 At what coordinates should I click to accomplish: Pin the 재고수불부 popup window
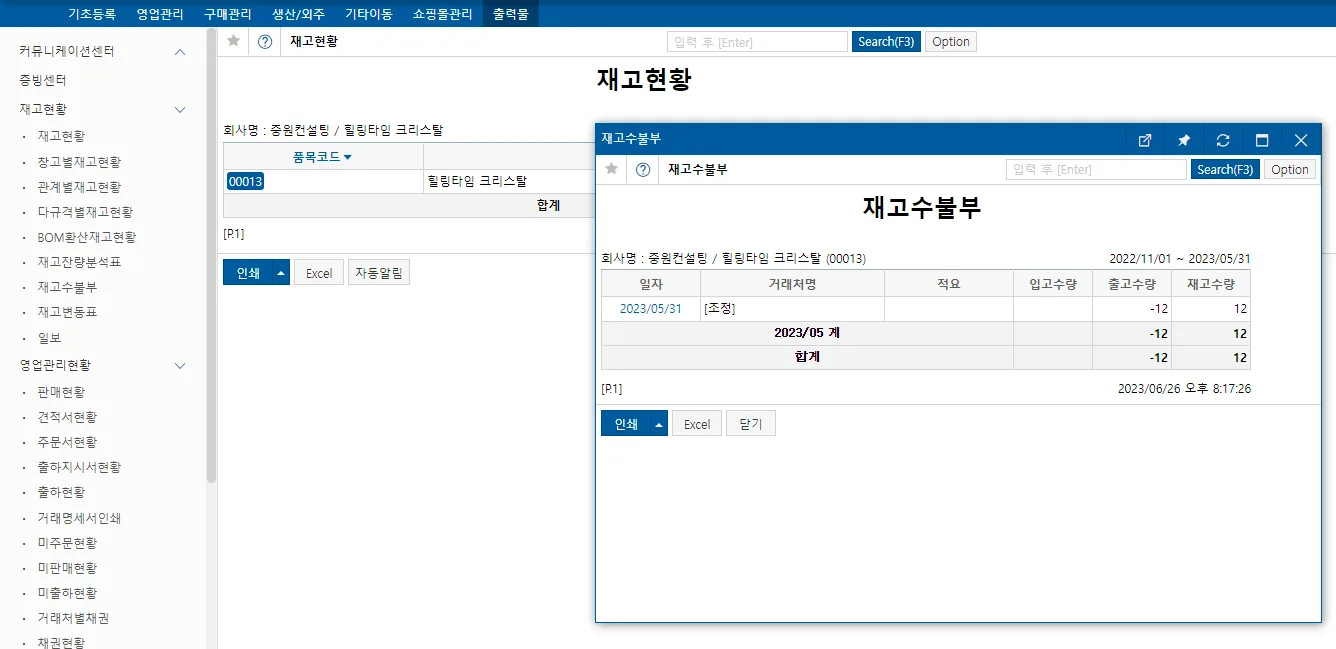[x=1184, y=141]
